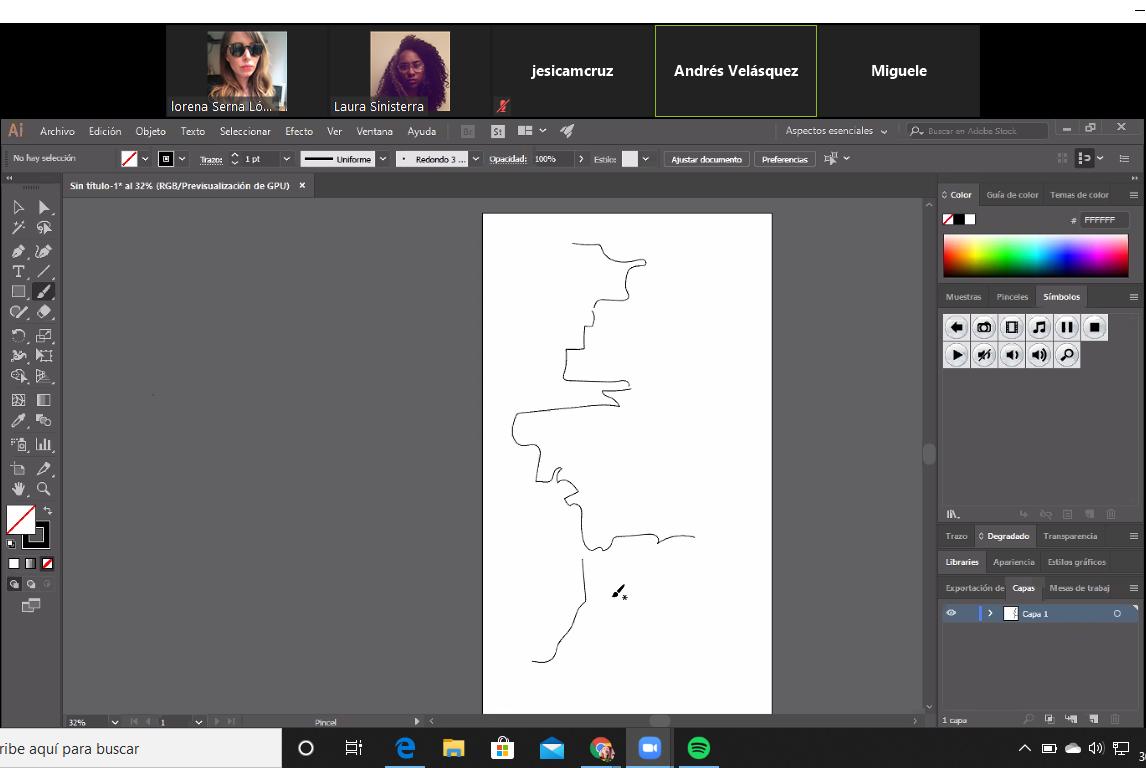Pick the Shaper tool

click(18, 312)
